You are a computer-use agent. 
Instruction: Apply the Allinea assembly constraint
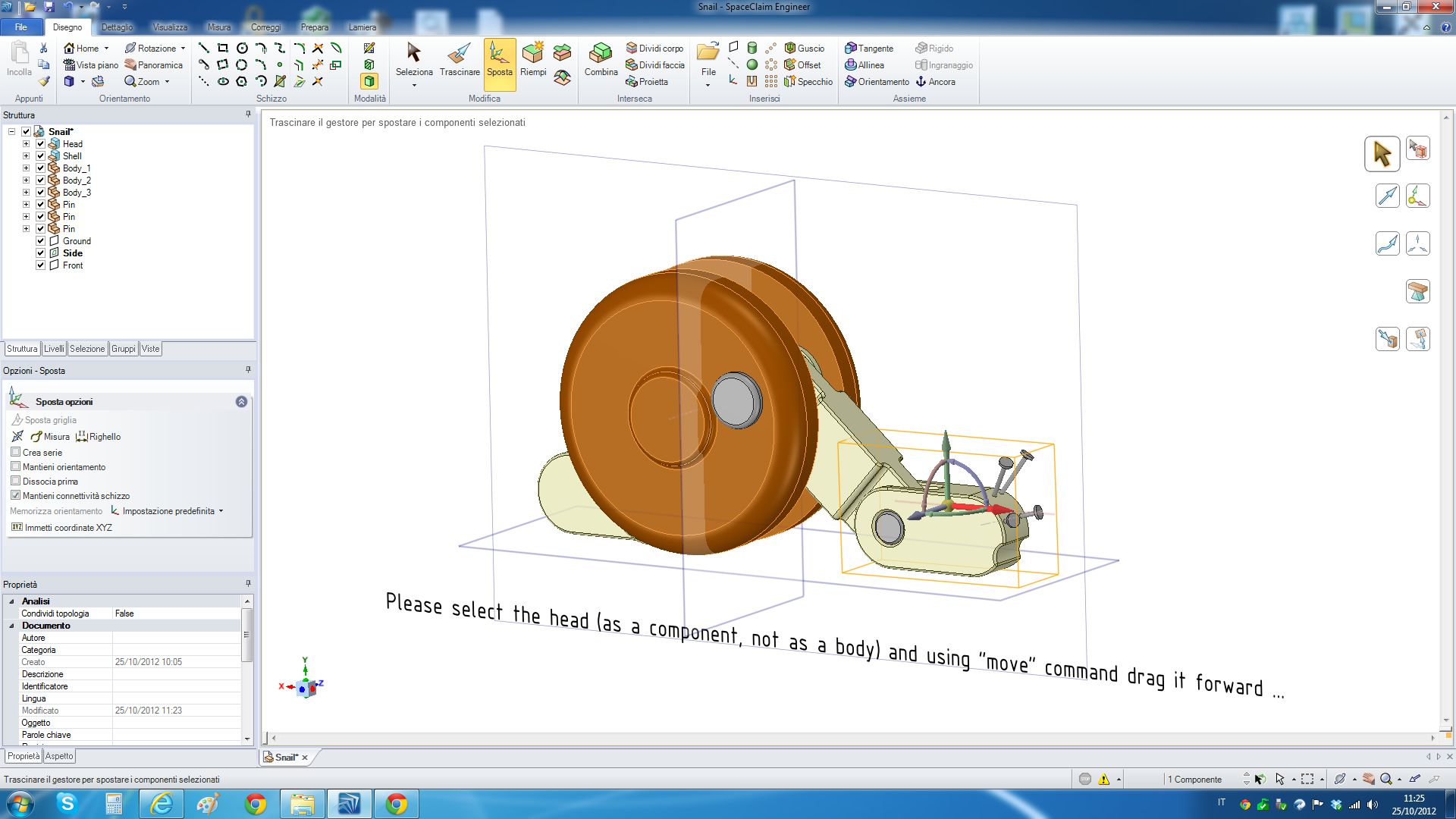(x=864, y=64)
